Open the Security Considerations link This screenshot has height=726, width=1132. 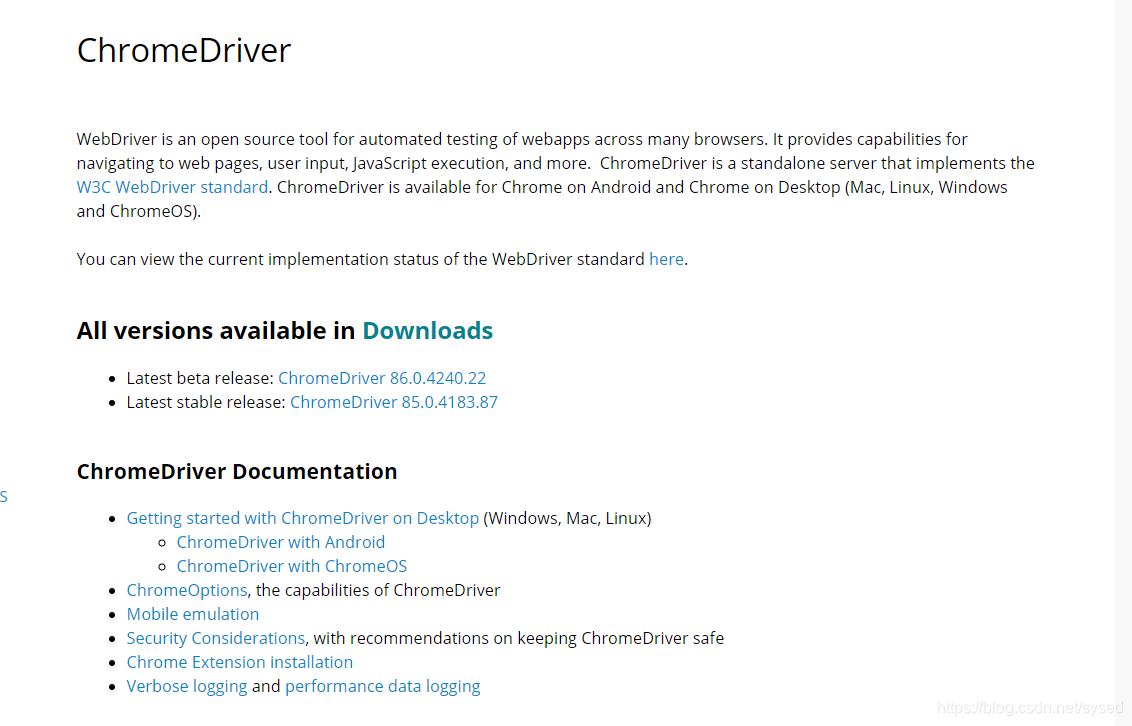point(216,639)
